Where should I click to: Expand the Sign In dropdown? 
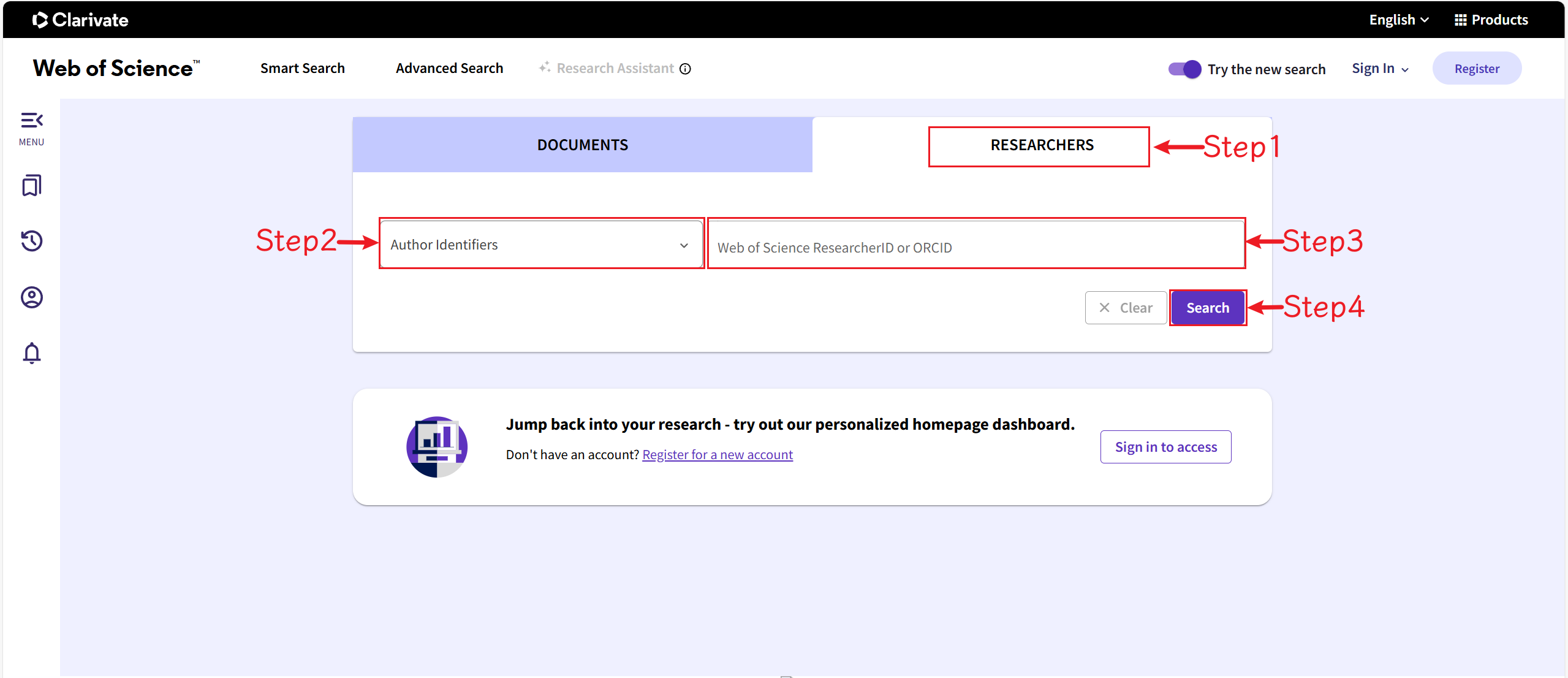click(1380, 68)
